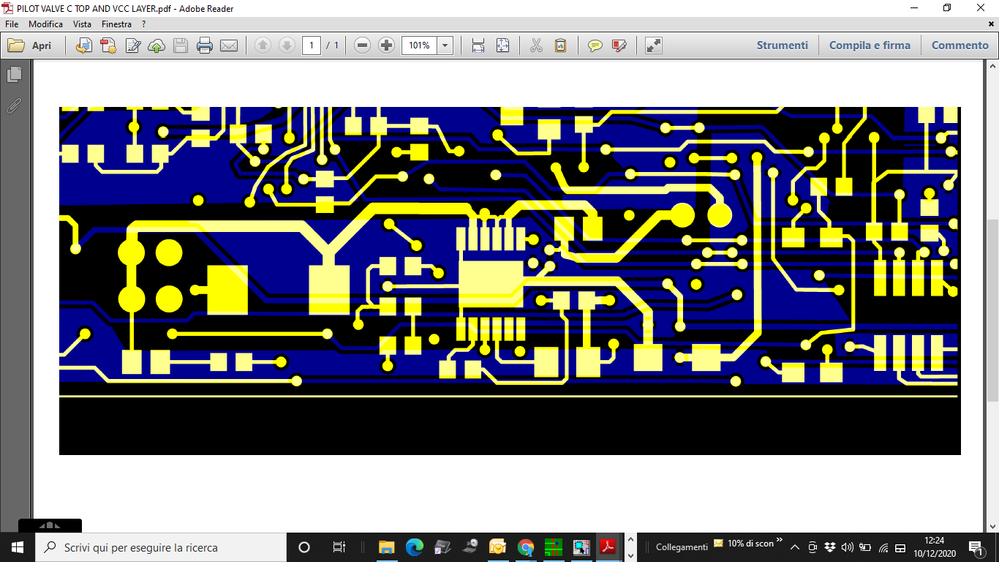Click the fit page width icon

[478, 45]
